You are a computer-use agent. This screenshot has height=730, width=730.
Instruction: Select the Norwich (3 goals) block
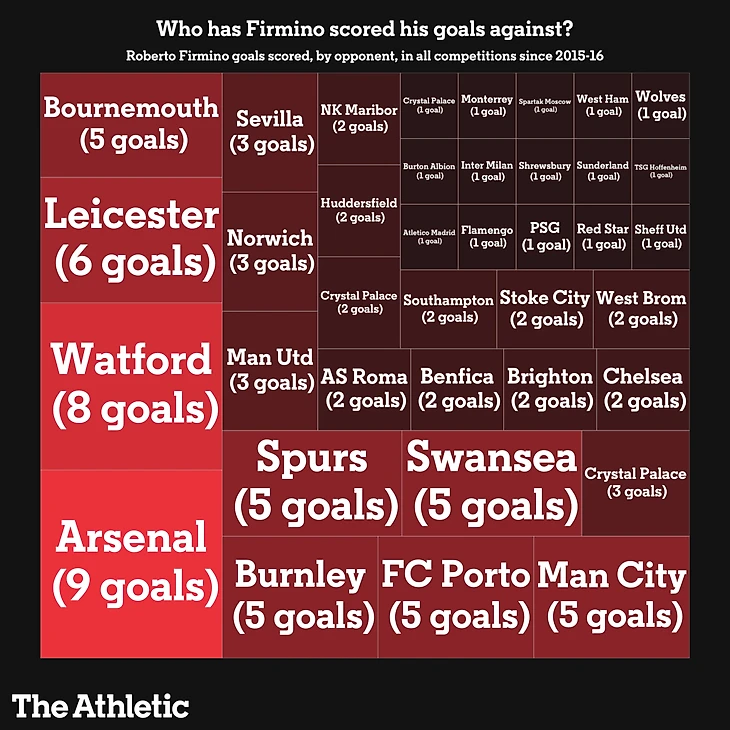pyautogui.click(x=269, y=250)
